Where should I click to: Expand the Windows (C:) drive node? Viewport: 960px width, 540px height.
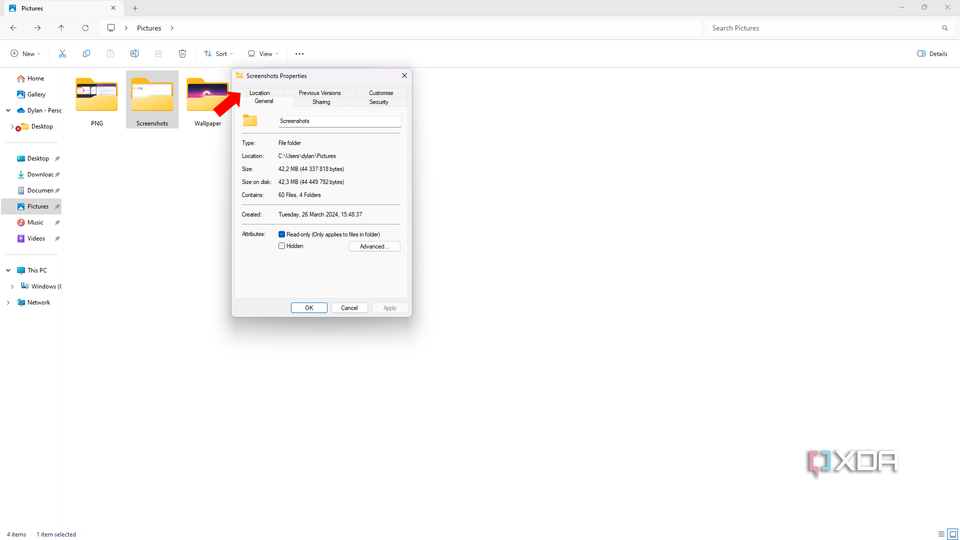point(12,287)
